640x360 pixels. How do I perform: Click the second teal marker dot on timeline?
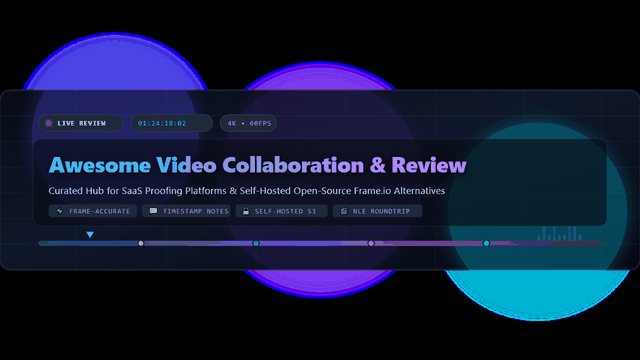[256, 243]
